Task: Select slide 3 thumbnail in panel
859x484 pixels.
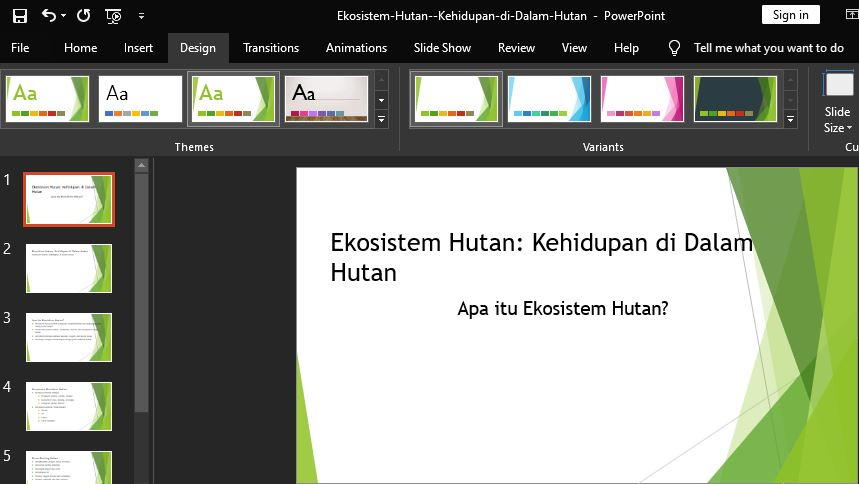Action: click(x=69, y=337)
